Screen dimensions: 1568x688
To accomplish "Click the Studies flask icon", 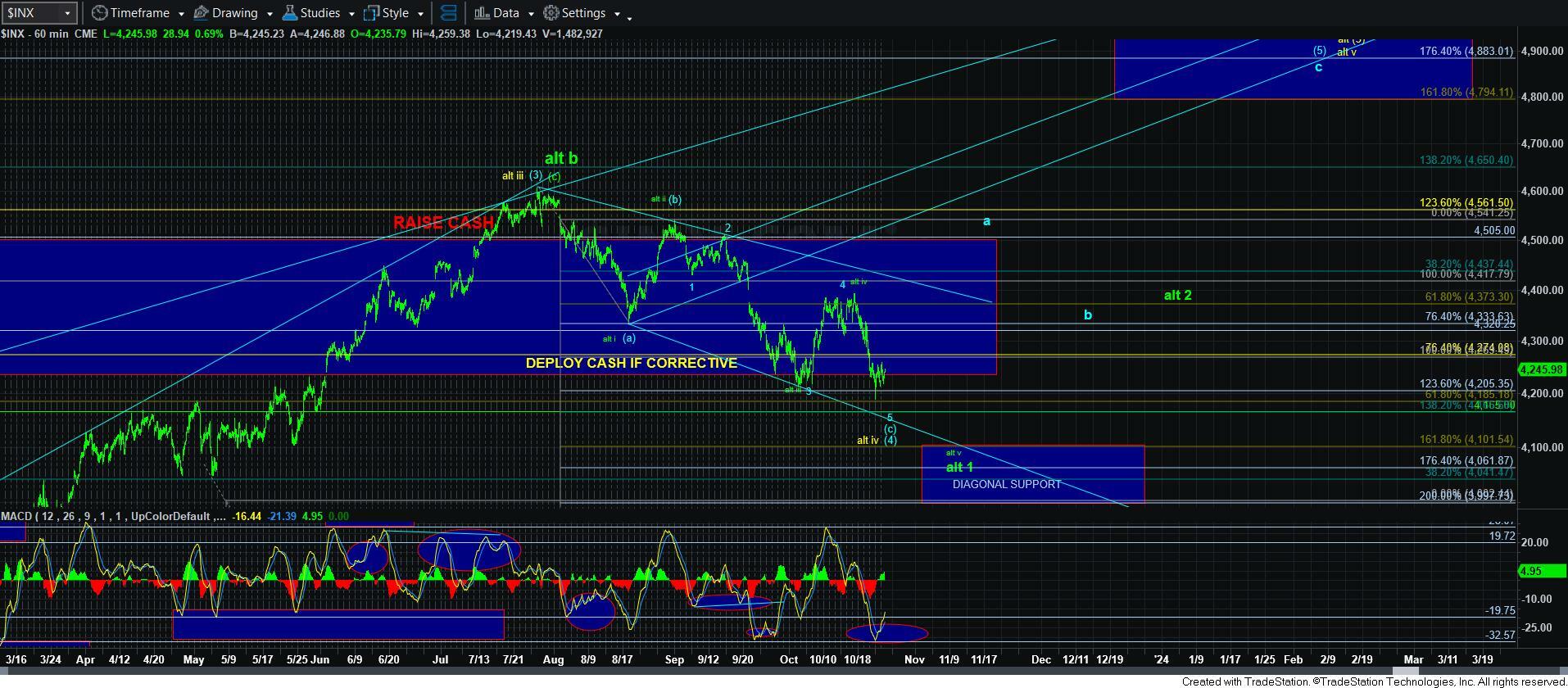I will pos(289,13).
